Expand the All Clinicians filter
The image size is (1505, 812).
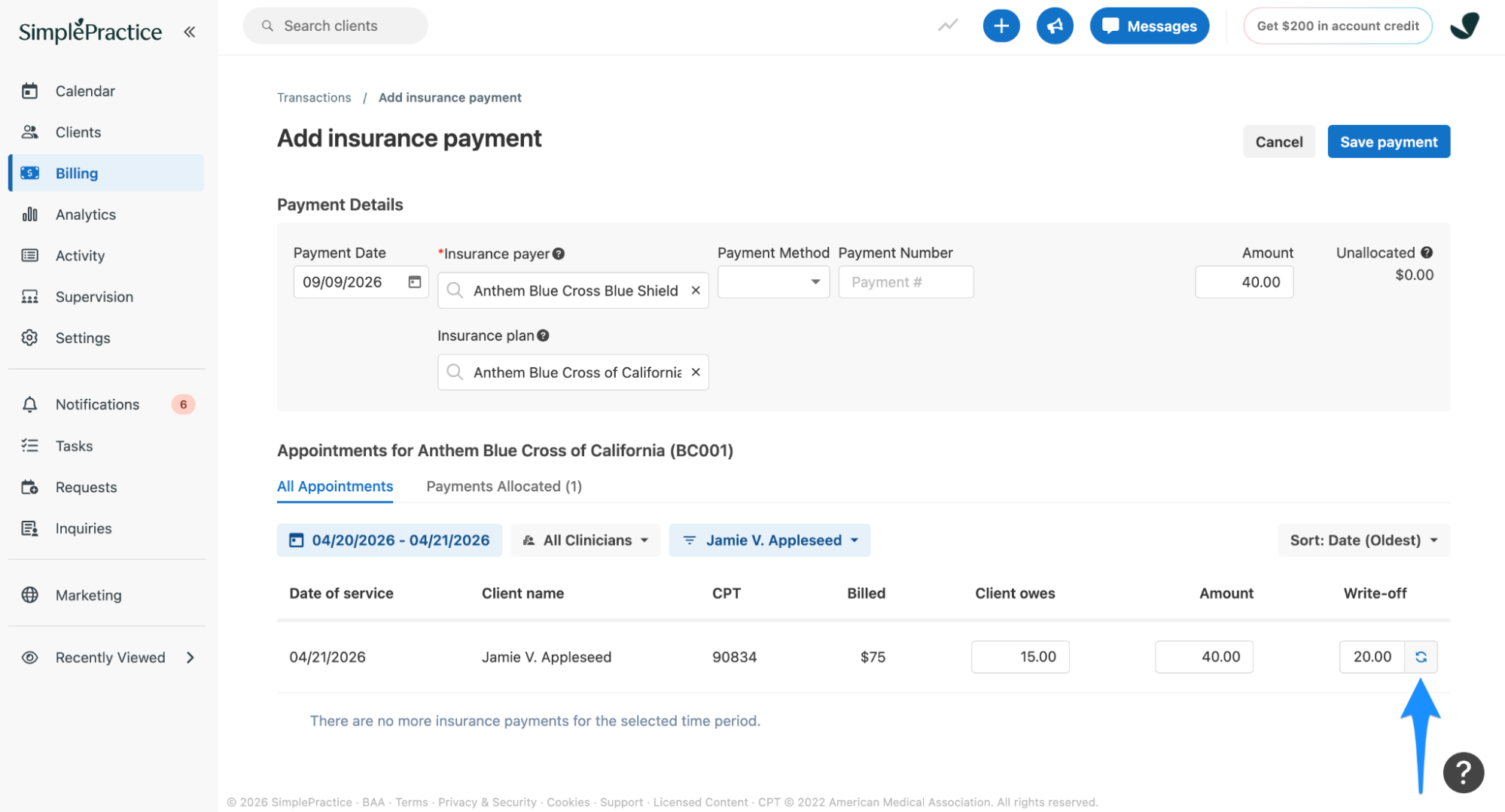(x=585, y=540)
